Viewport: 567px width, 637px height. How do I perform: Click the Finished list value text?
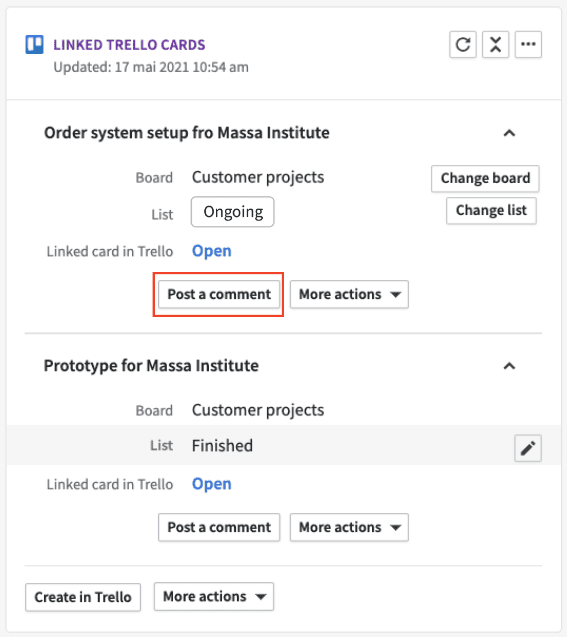coord(222,446)
